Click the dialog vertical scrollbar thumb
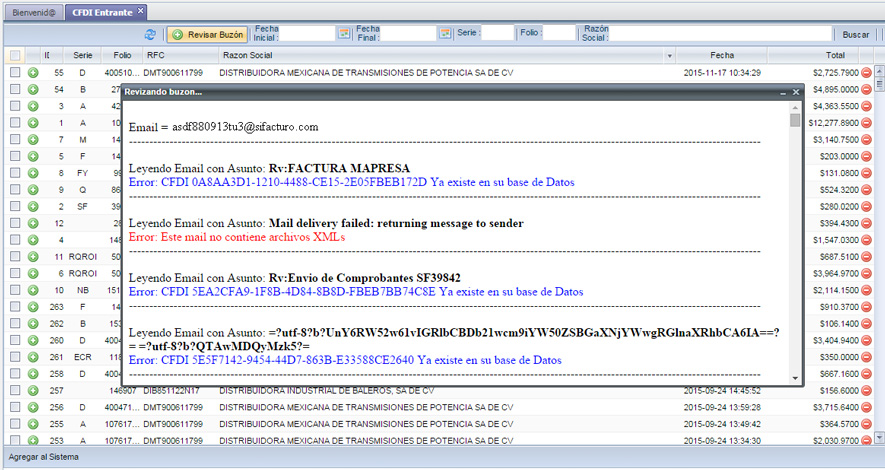Screen dimensions: 885x470 795,120
